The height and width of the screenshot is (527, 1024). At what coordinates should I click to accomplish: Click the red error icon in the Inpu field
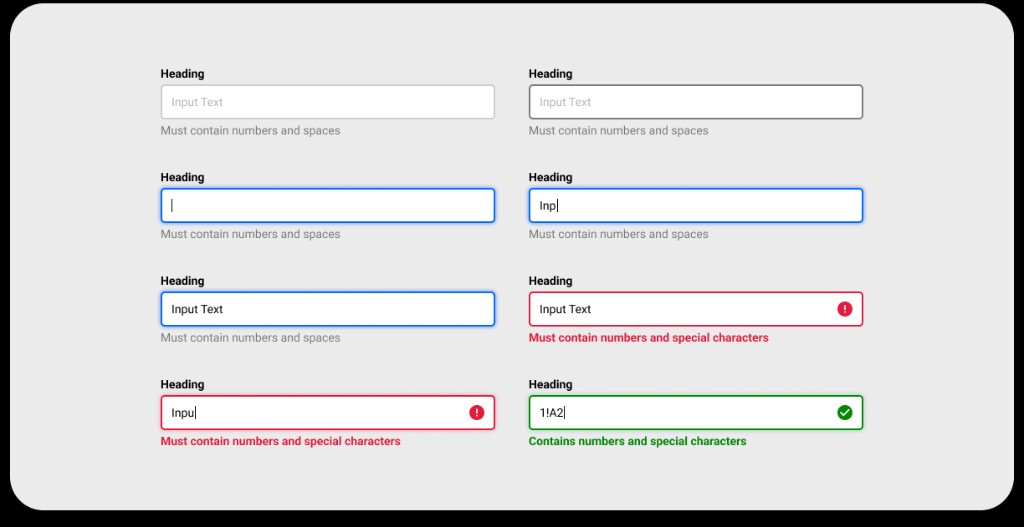pos(477,413)
